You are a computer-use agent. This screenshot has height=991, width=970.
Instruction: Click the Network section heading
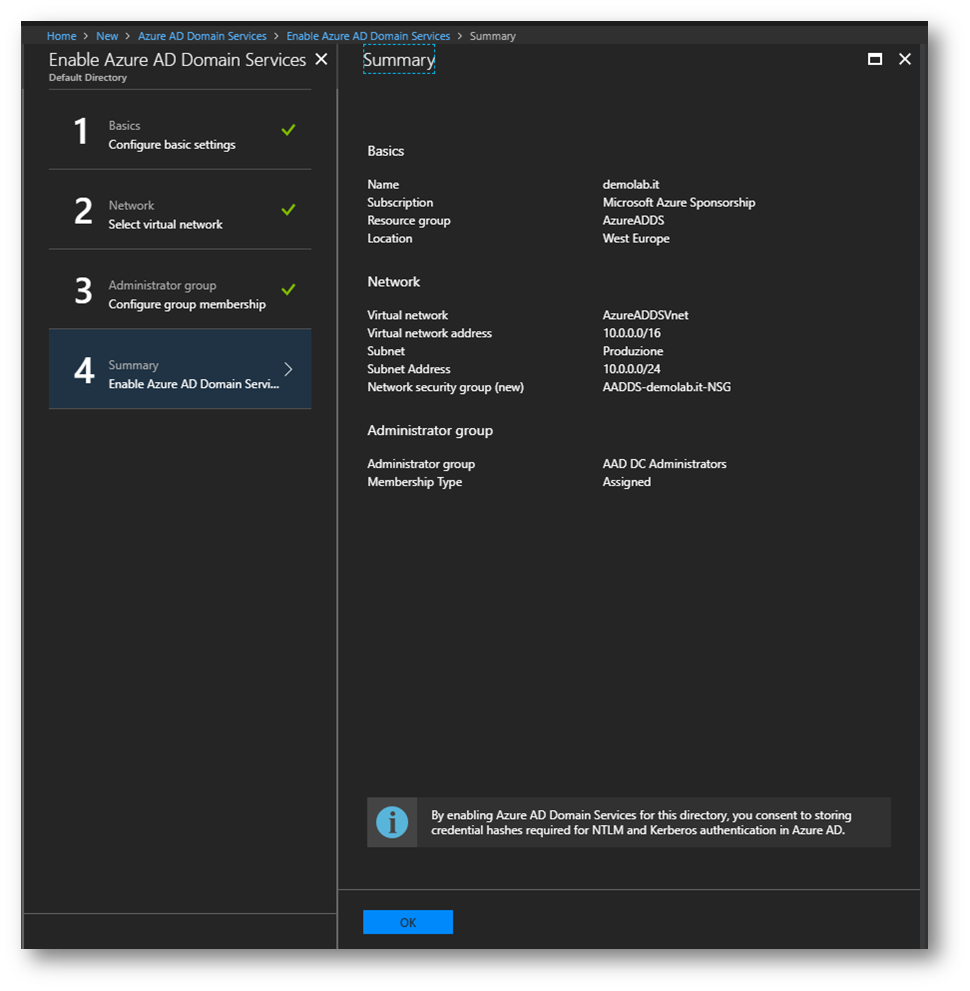(x=394, y=282)
